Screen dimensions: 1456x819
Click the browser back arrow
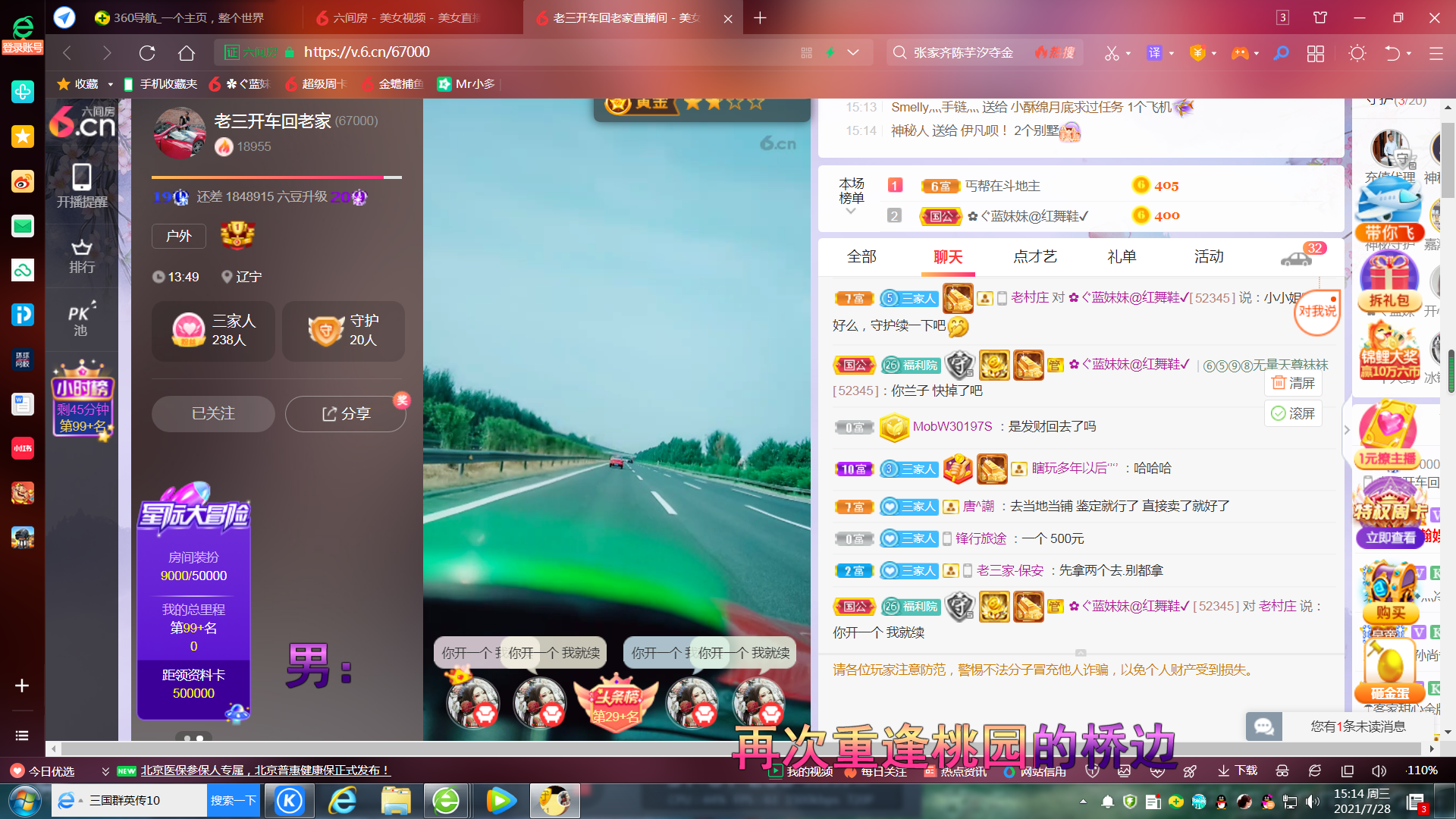[67, 52]
